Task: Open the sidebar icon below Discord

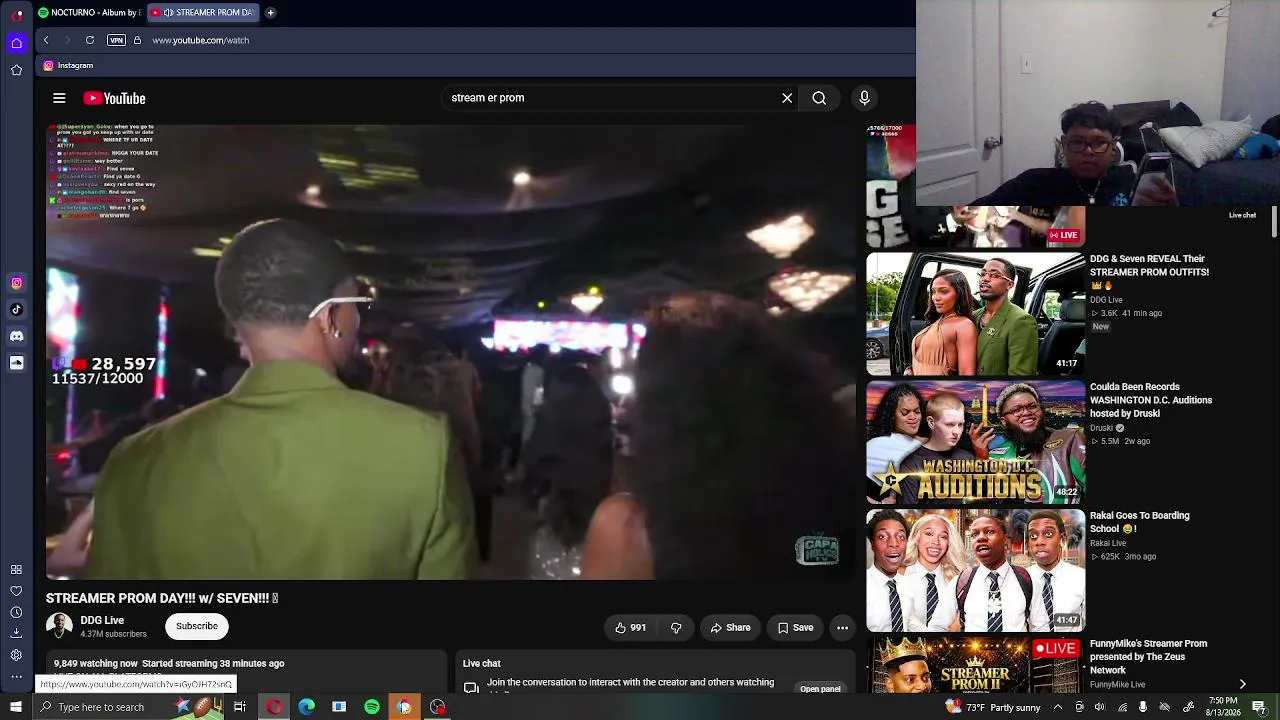Action: [x=16, y=363]
